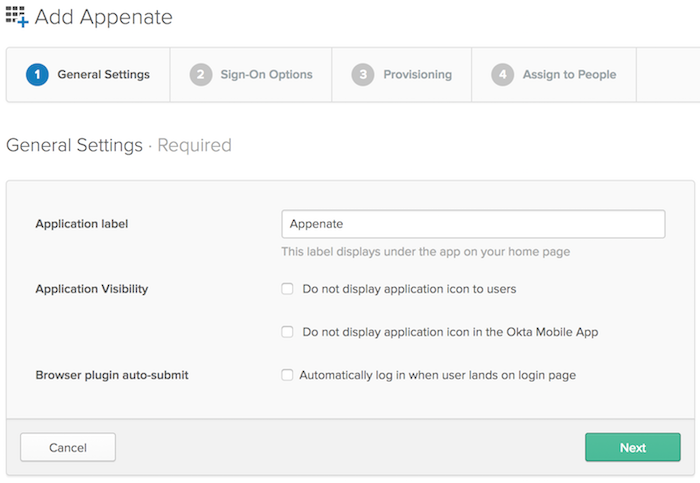Toggle Automatically log in on login page

pos(287,375)
